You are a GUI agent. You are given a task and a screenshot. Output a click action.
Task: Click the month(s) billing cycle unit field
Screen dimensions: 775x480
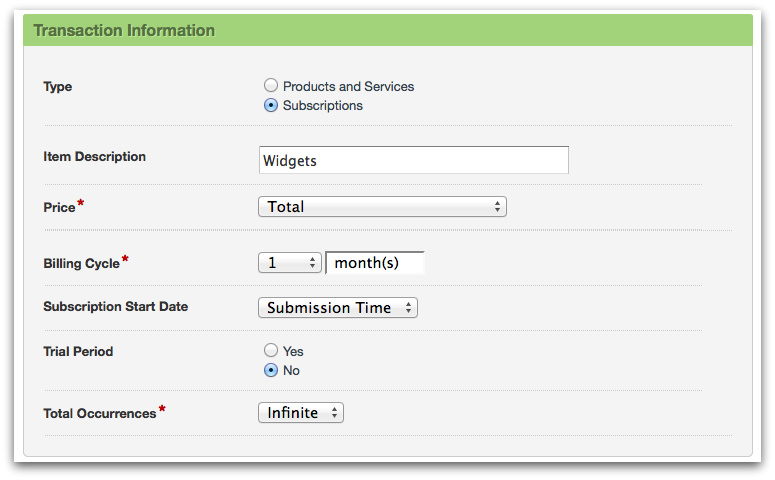pyautogui.click(x=375, y=263)
